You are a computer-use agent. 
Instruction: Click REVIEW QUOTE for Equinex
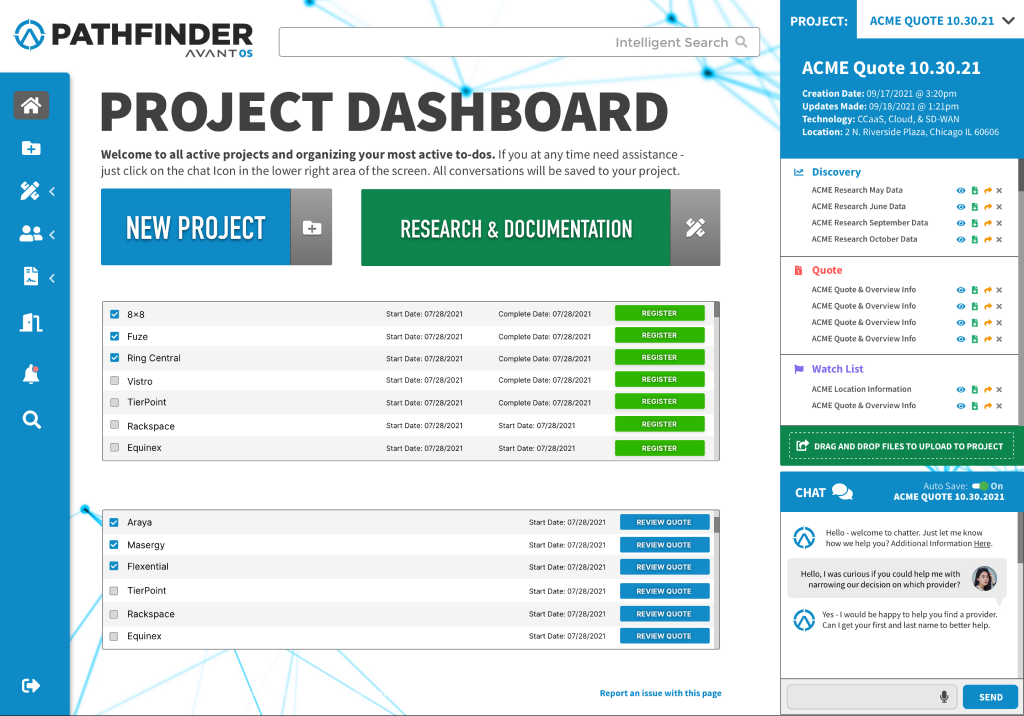coord(664,636)
